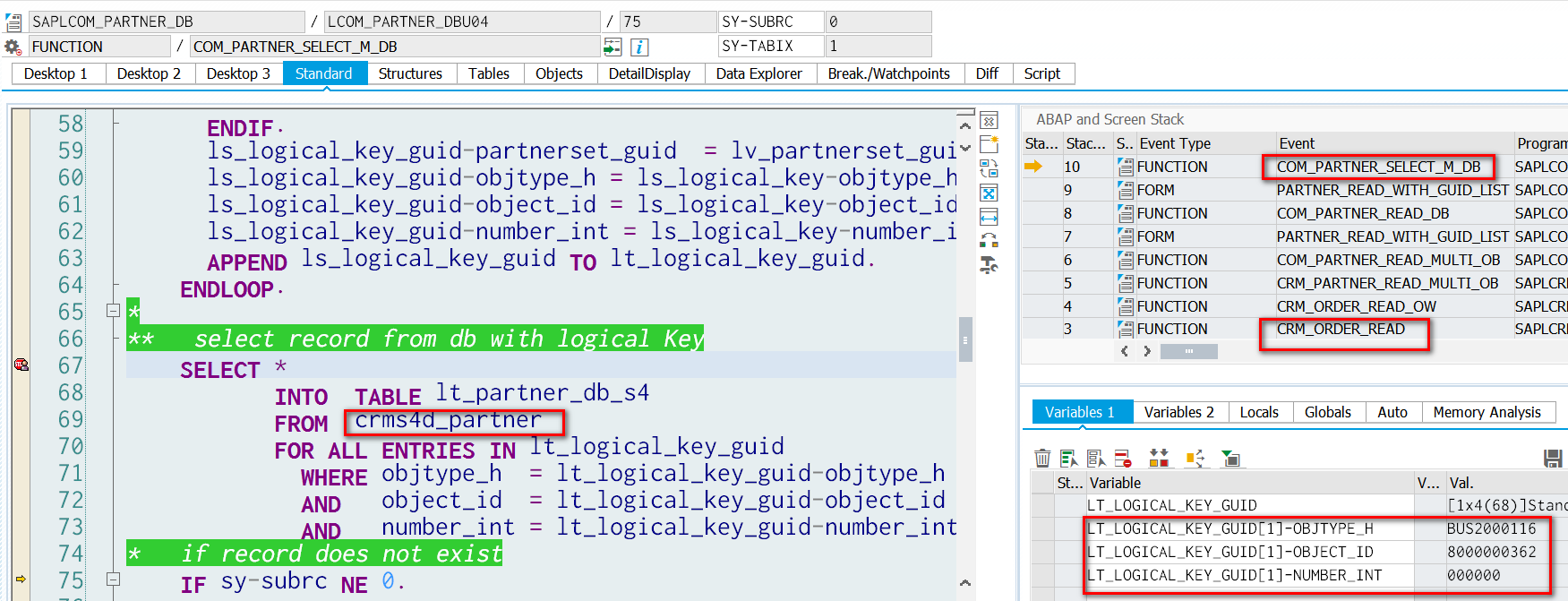Open the Objects tab
The image size is (1568, 601).
(559, 73)
